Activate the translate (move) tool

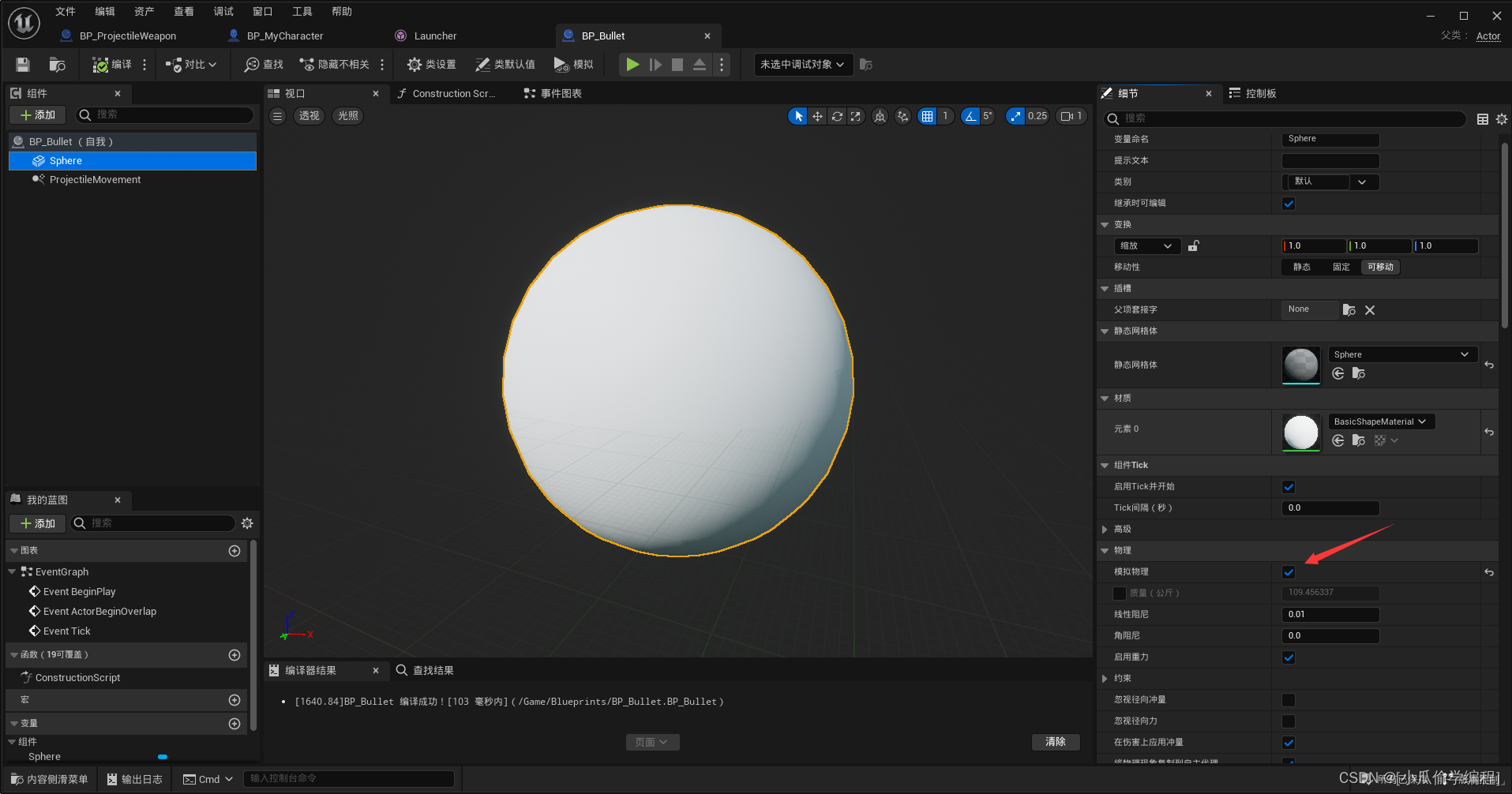pyautogui.click(x=817, y=116)
